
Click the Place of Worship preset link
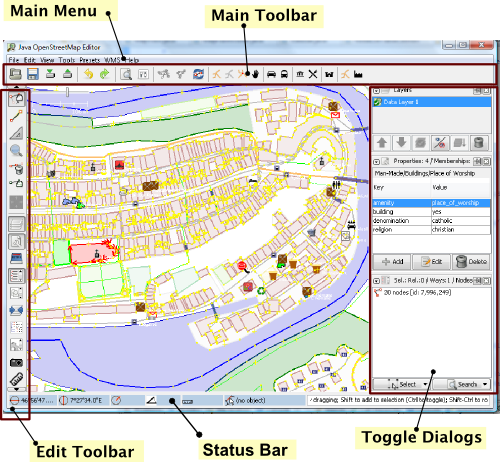(425, 173)
